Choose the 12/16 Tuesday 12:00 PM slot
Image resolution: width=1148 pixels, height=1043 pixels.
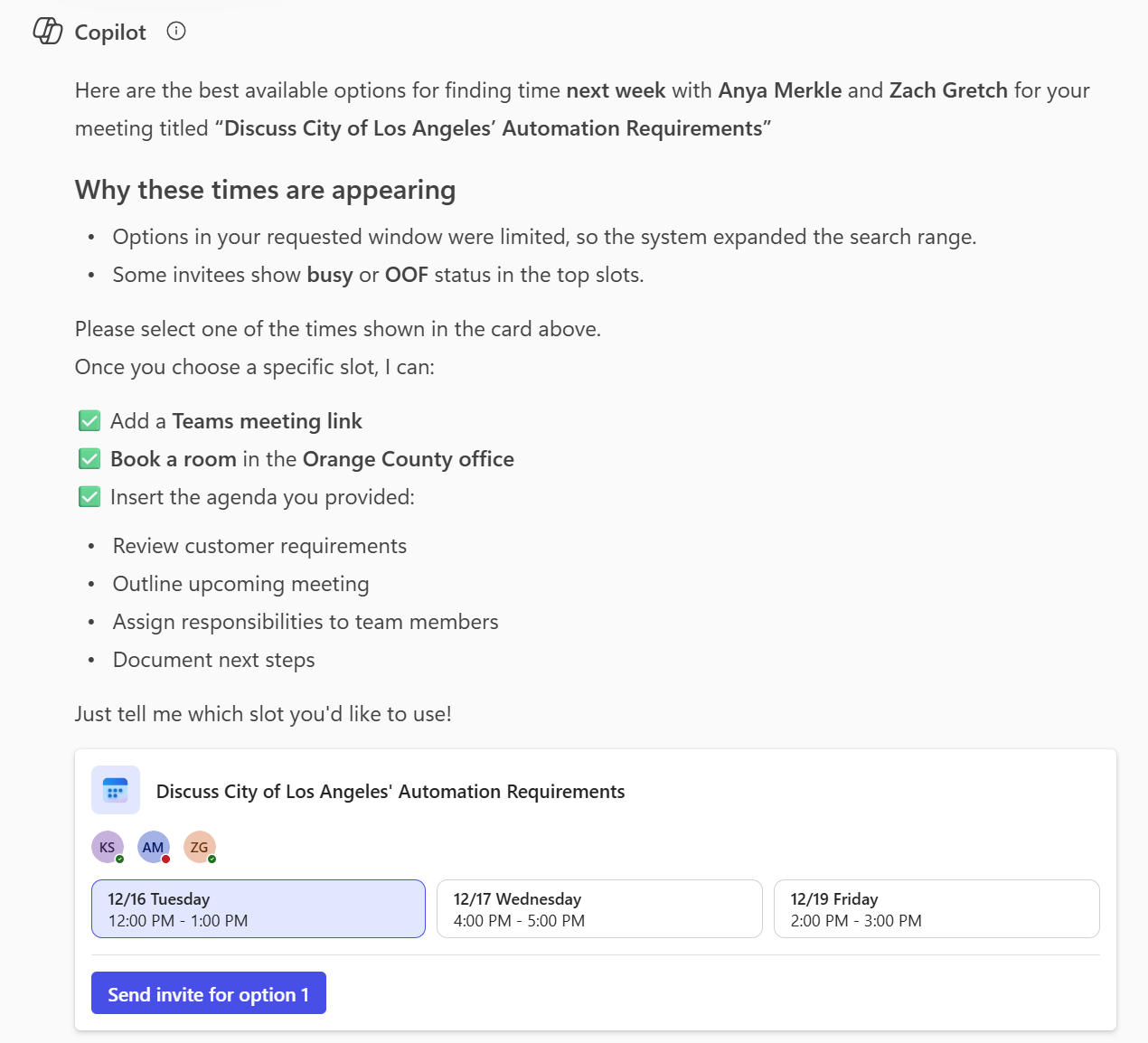tap(259, 909)
